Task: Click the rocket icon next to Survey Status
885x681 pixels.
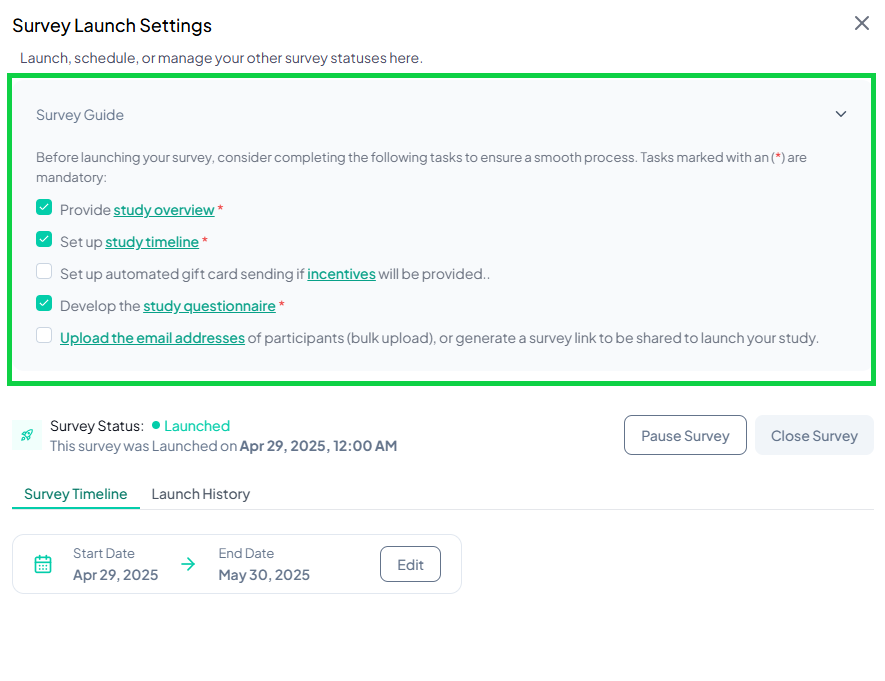Action: pyautogui.click(x=27, y=435)
